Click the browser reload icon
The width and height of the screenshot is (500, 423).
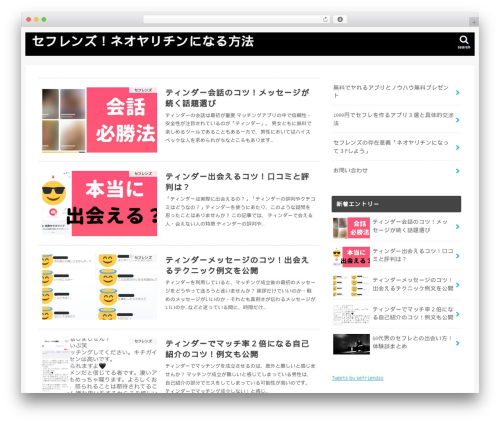click(x=325, y=19)
